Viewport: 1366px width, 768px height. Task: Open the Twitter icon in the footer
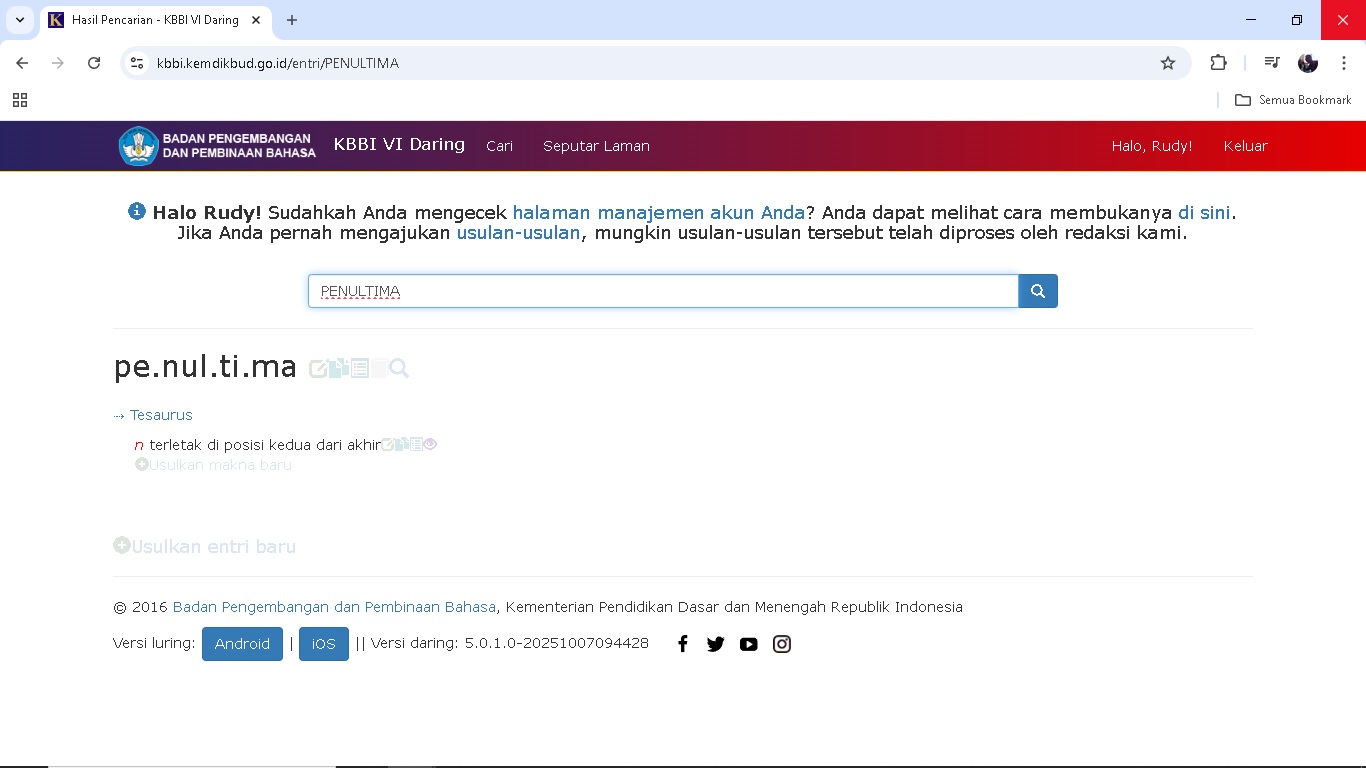click(715, 644)
